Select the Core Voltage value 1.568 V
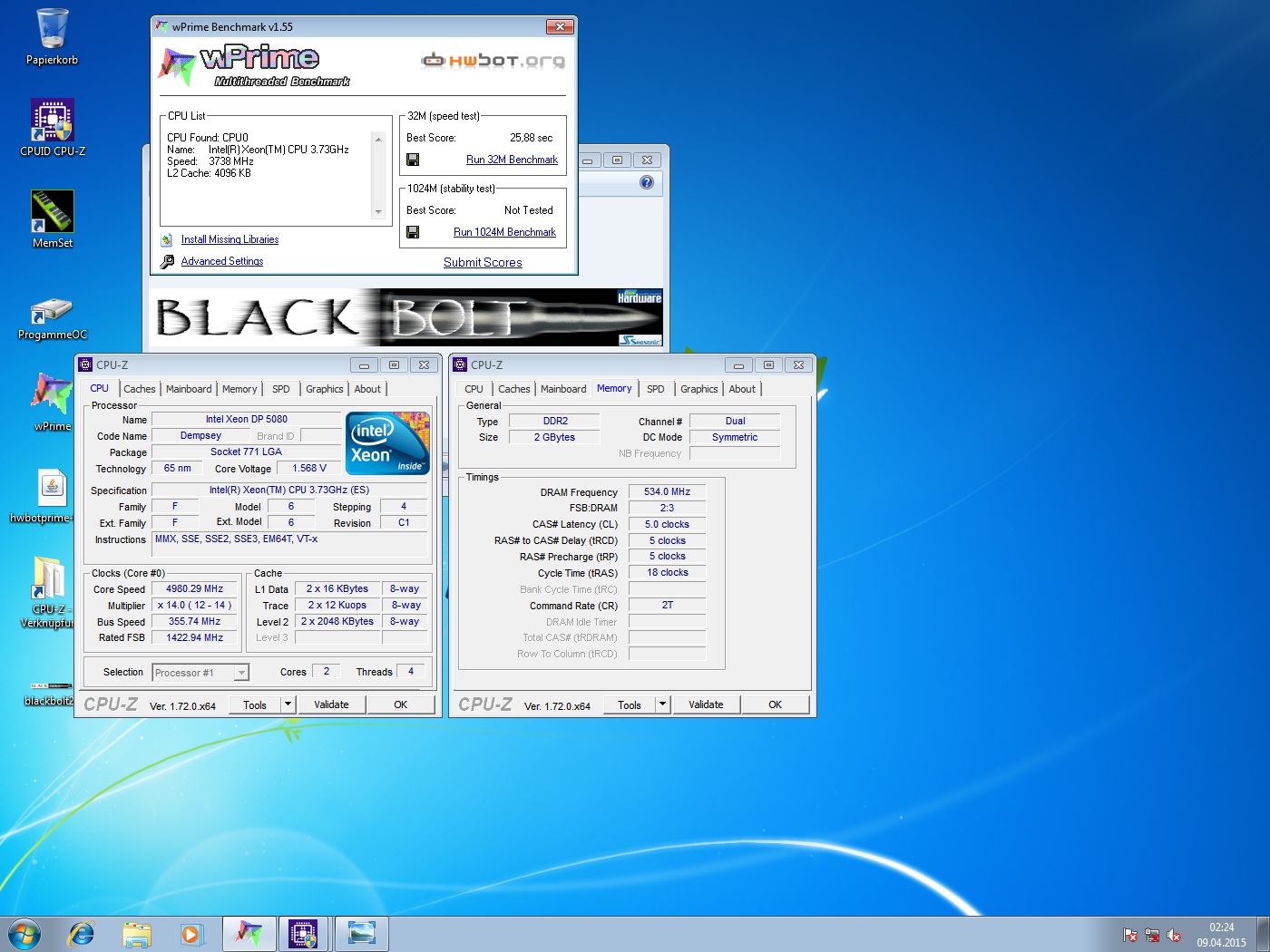The height and width of the screenshot is (952, 1270). (309, 469)
